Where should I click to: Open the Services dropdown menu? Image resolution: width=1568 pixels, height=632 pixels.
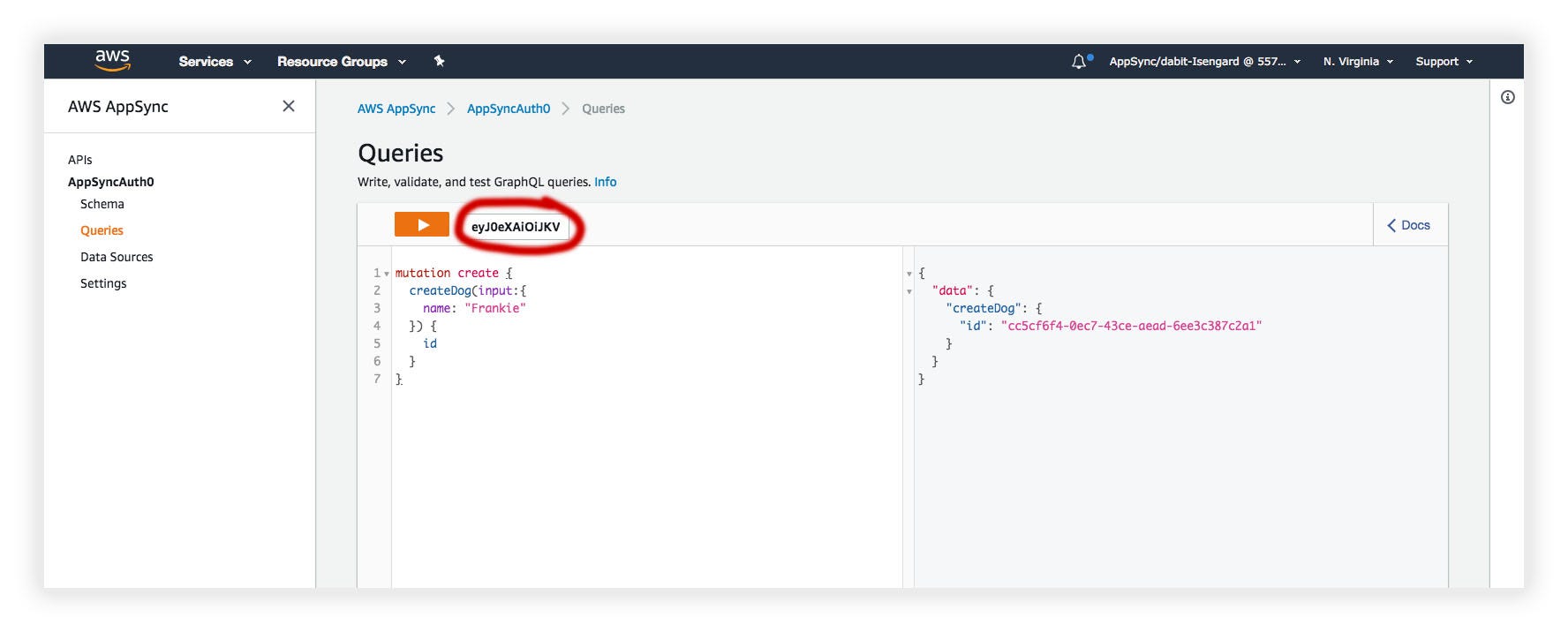tap(215, 62)
